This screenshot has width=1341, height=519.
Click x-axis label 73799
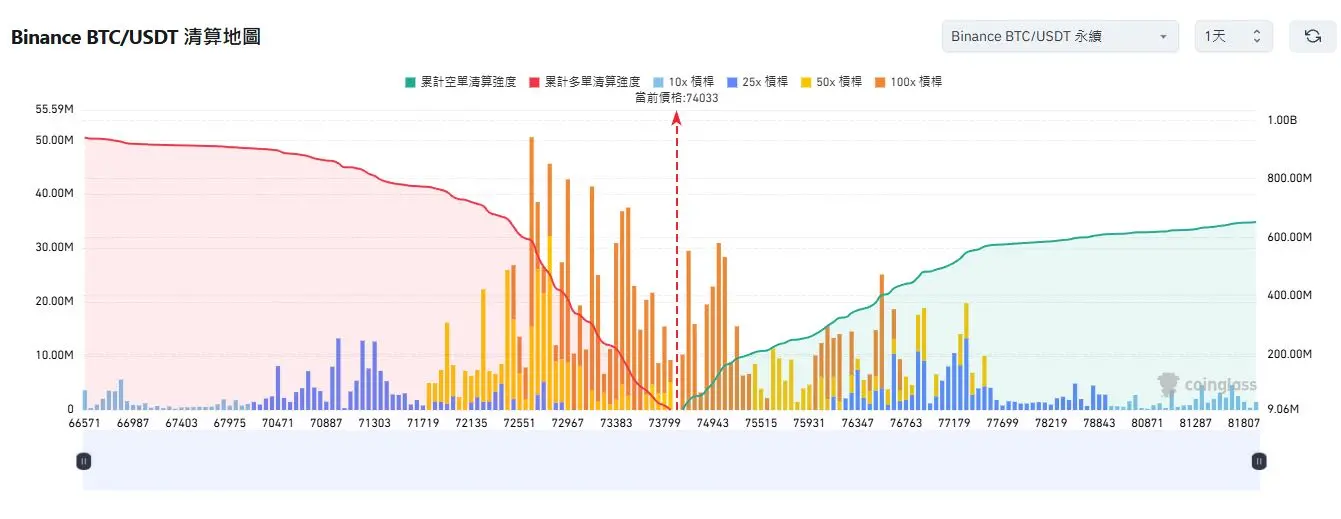665,424
